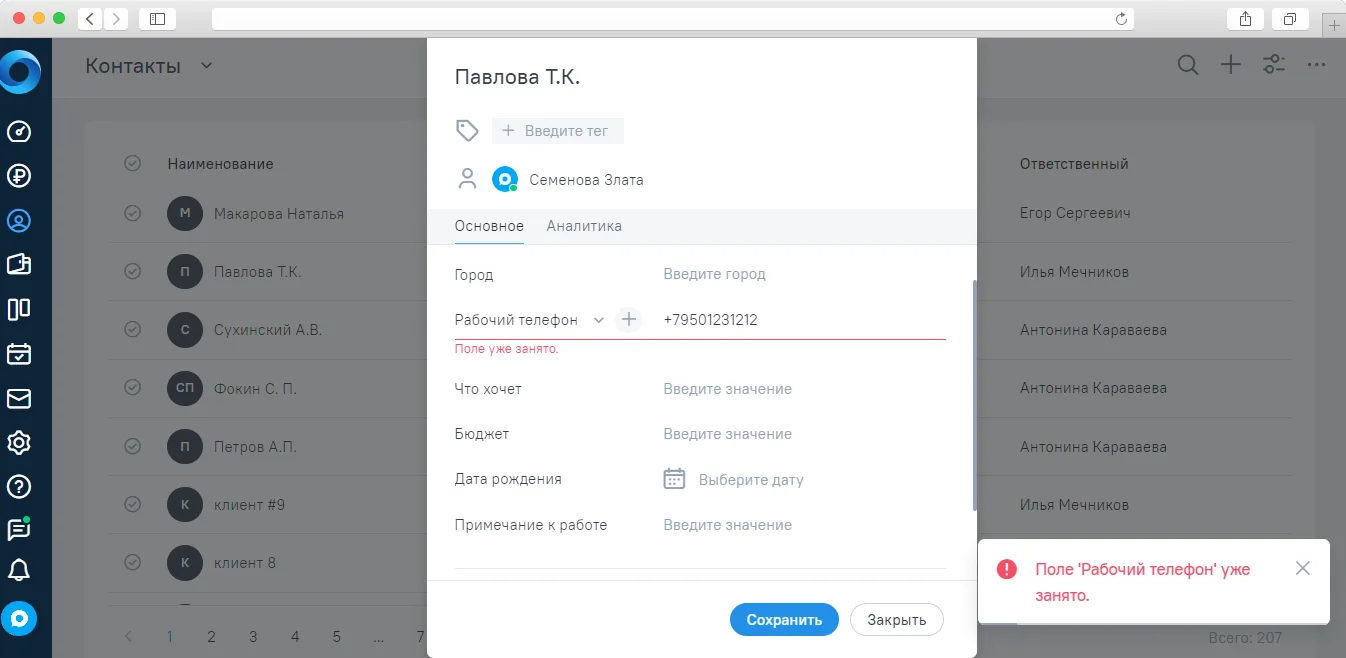Open the help question mark icon
1346x658 pixels.
19,487
